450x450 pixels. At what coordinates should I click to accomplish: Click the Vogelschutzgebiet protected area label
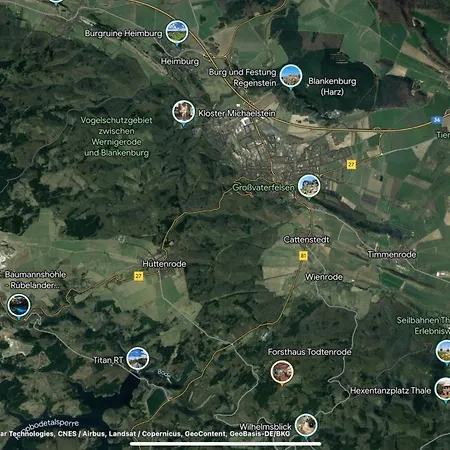(x=116, y=137)
